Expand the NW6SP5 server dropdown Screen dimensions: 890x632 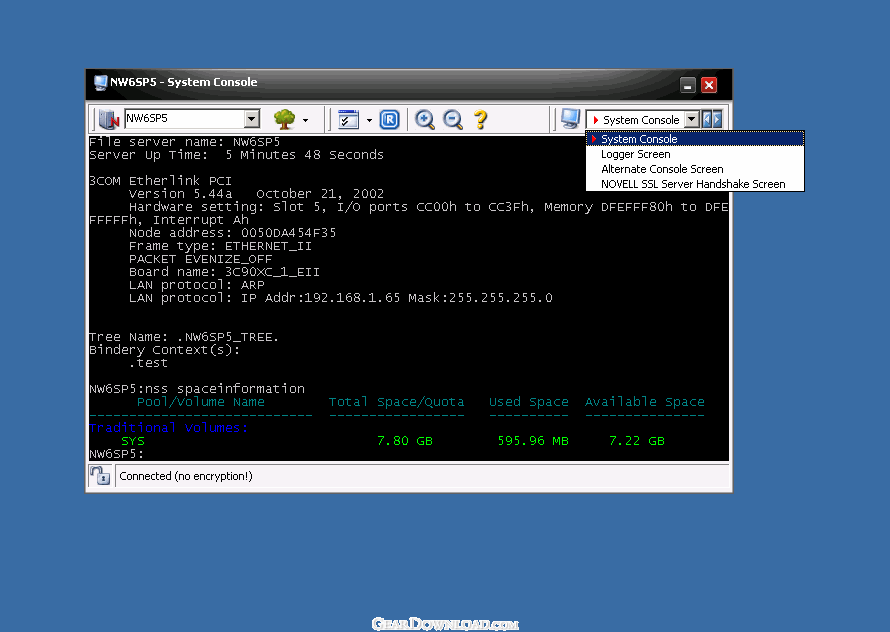click(251, 119)
